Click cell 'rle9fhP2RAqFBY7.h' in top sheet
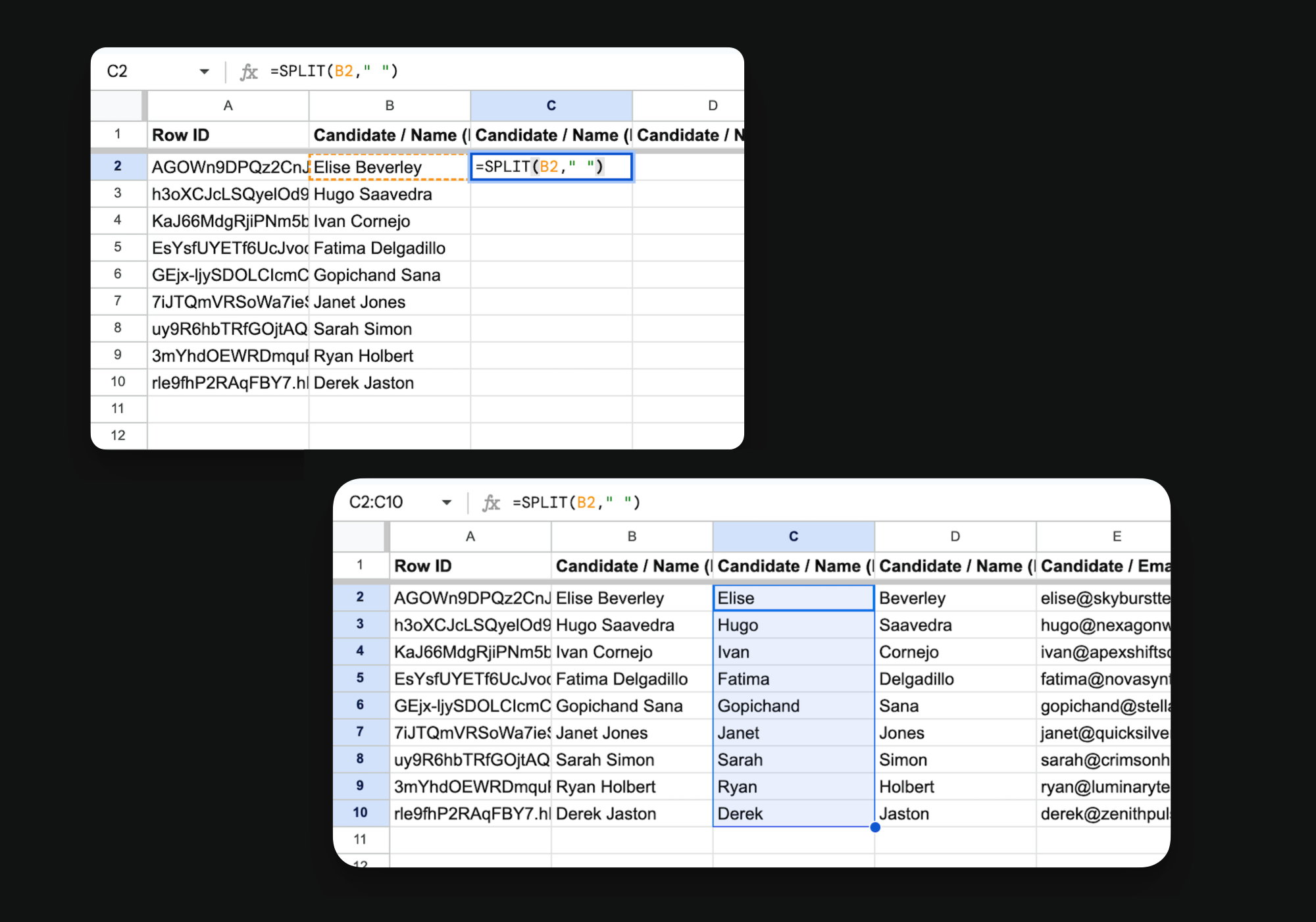 [x=228, y=383]
